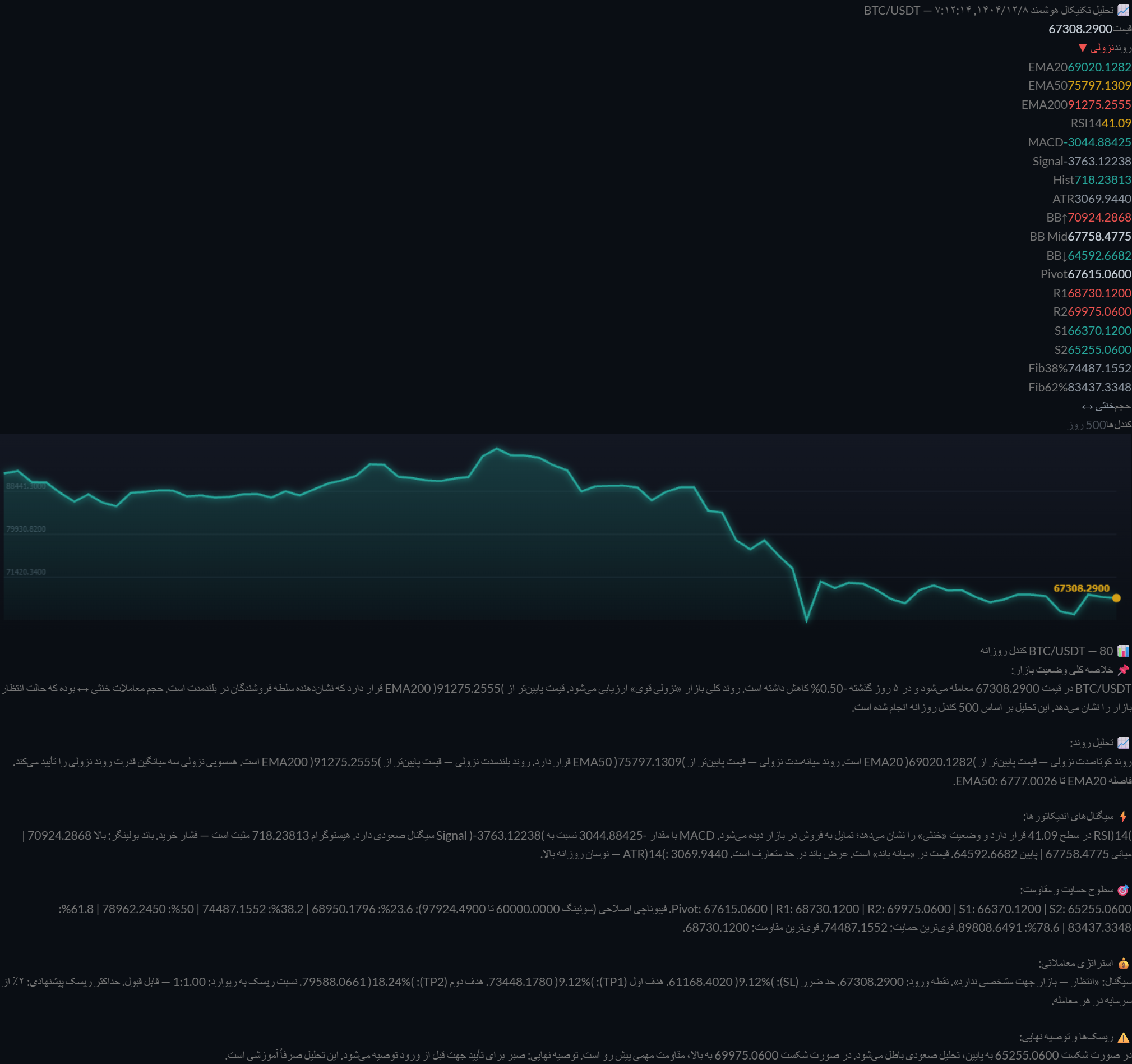Click the orange current-price dot on the chart
Image resolution: width=1132 pixels, height=1064 pixels.
(x=1116, y=598)
